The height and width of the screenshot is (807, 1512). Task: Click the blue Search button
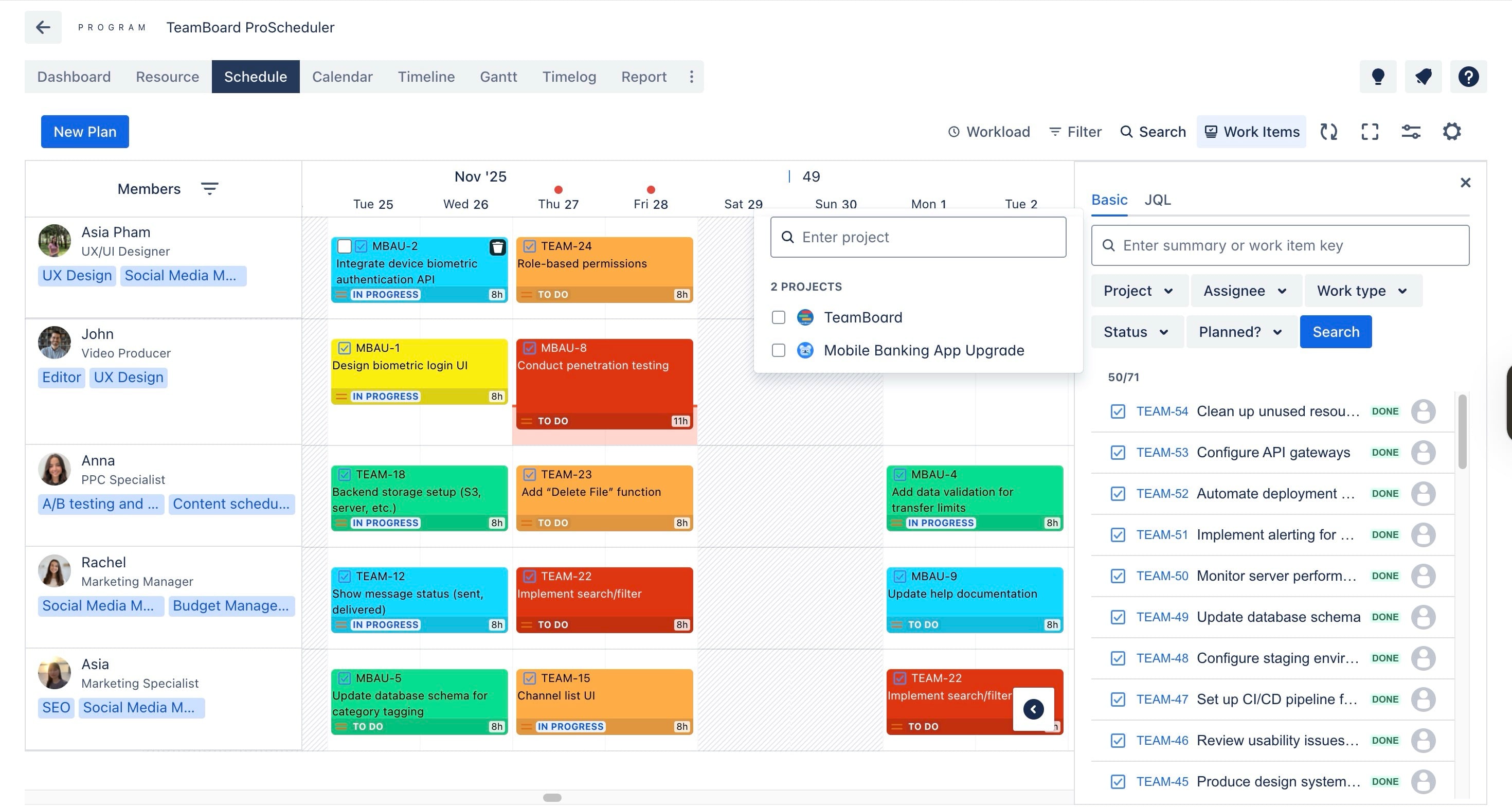click(x=1335, y=332)
